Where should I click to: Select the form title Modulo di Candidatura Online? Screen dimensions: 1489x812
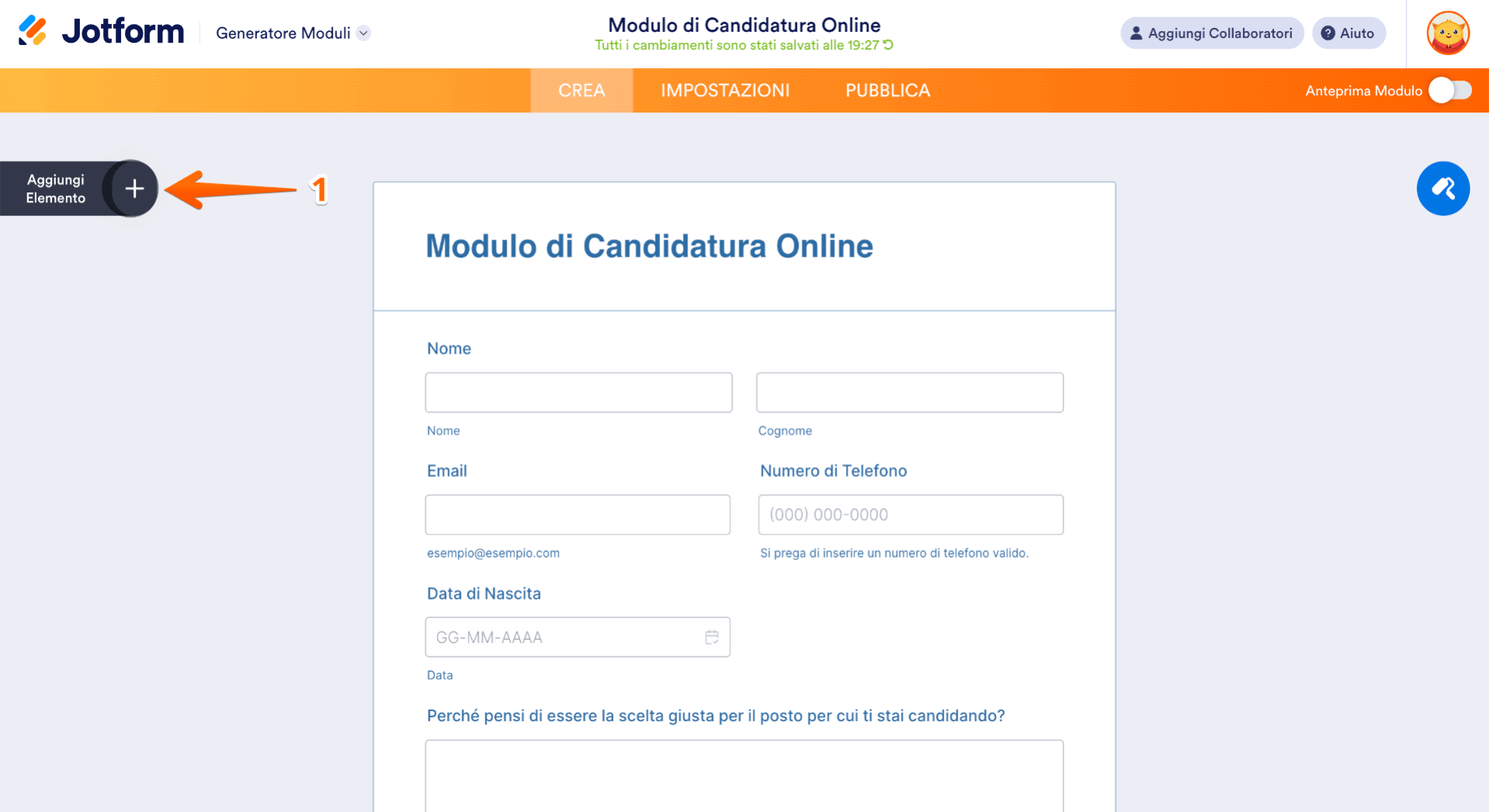pos(649,247)
